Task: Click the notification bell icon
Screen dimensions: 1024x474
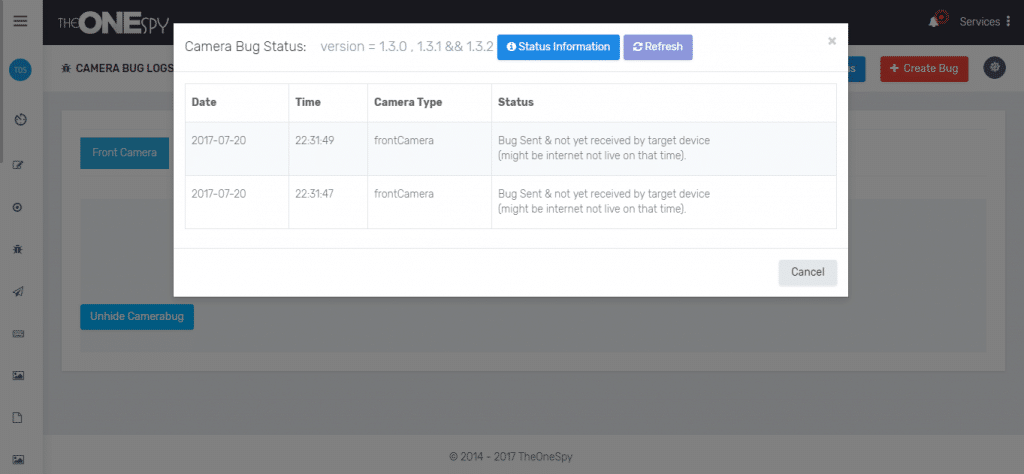Action: pos(936,21)
